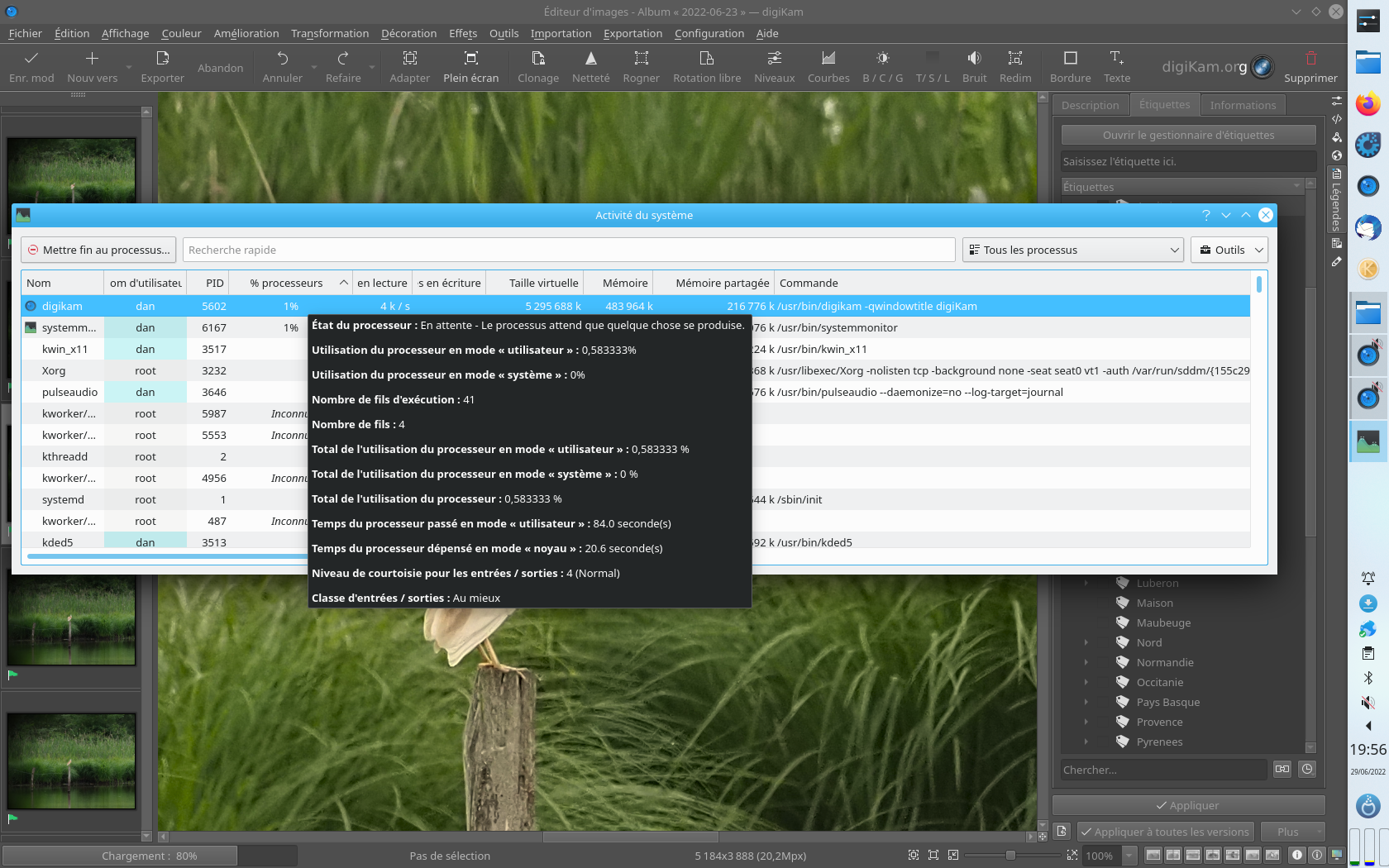1389x868 pixels.
Task: Click the Appliquer button
Action: pos(1188,805)
